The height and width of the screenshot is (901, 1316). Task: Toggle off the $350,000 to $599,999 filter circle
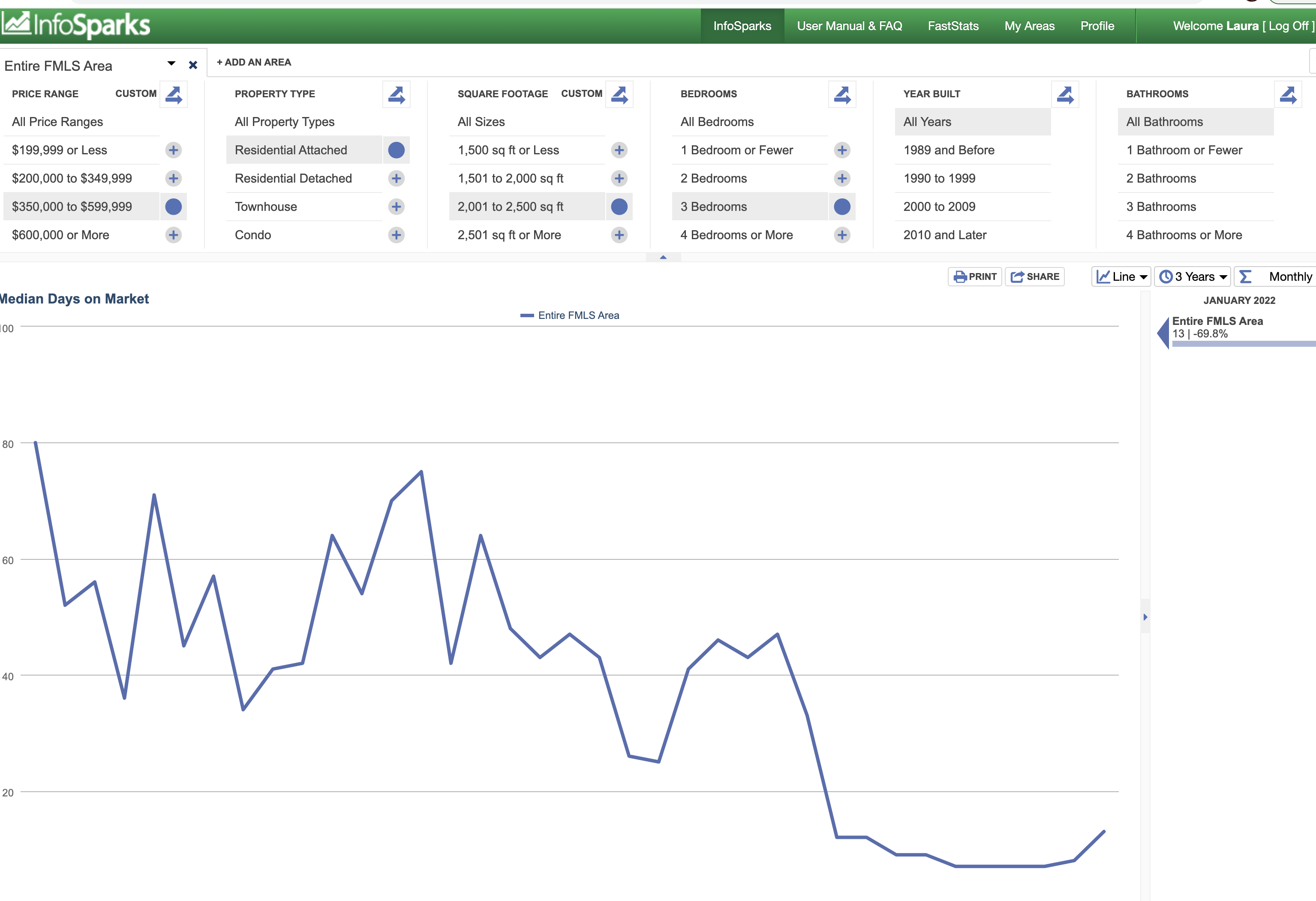173,207
